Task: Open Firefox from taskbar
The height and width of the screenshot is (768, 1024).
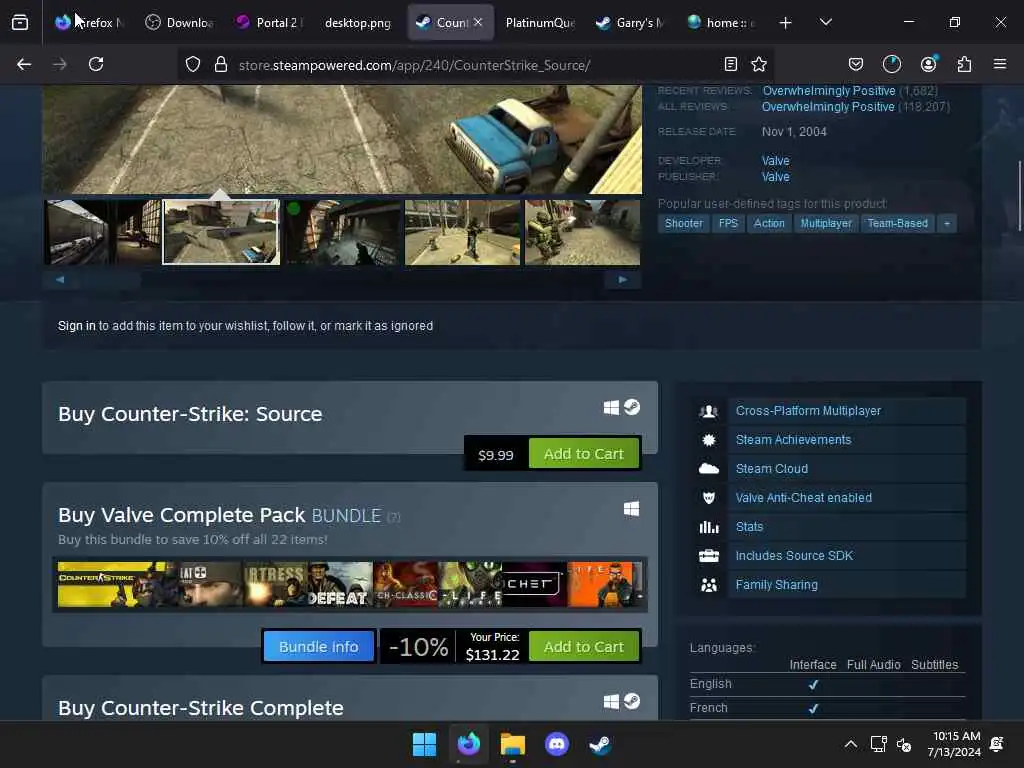Action: (469, 744)
